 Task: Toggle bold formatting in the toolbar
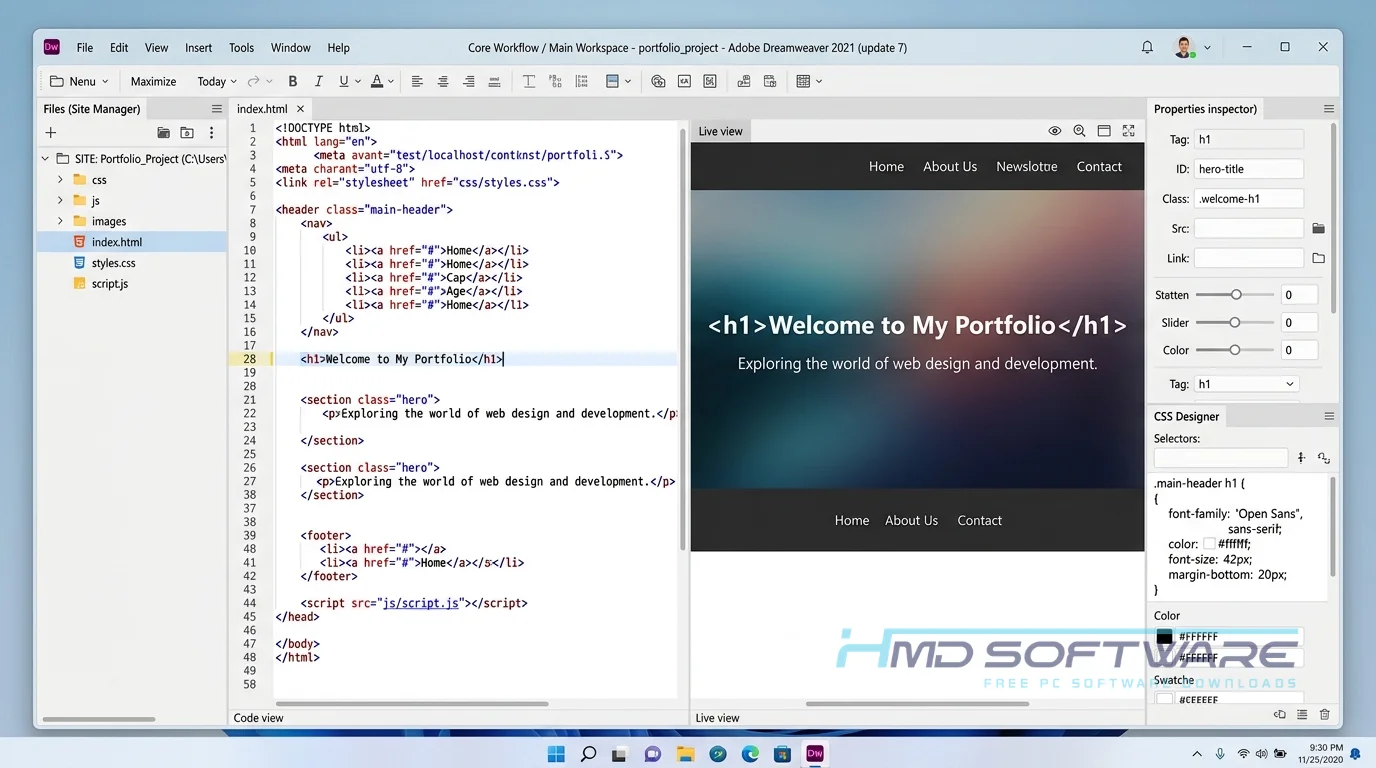(293, 82)
